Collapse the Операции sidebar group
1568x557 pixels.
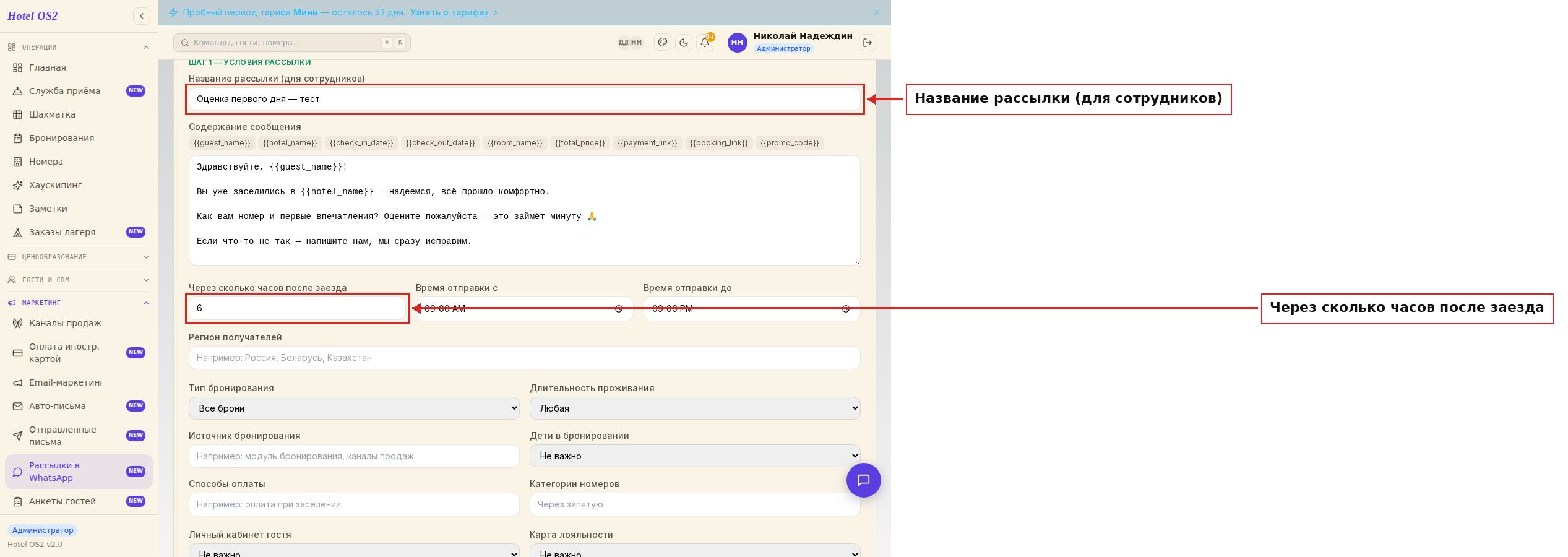click(x=79, y=47)
